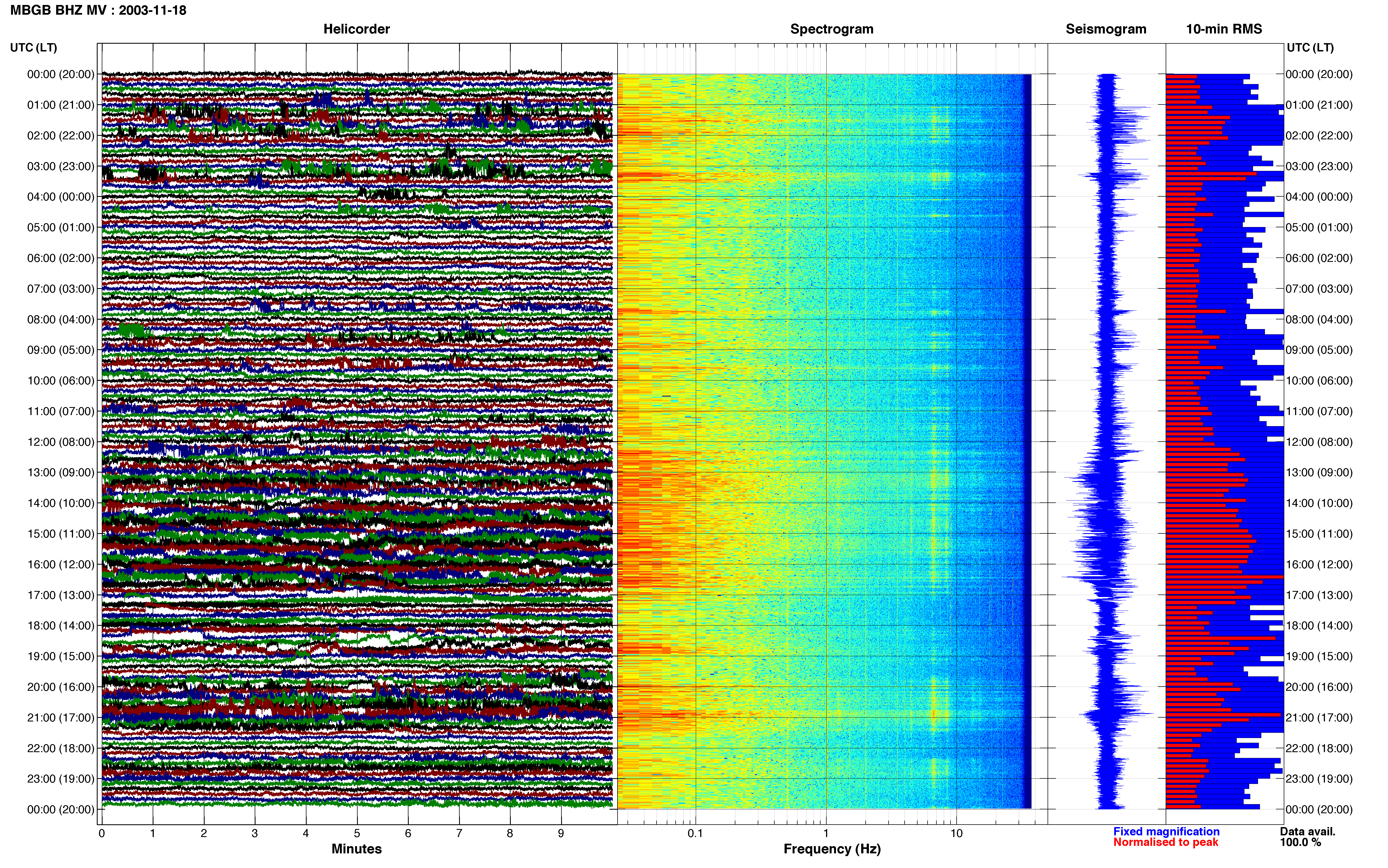Click left time label '06:00 (02:00)'
The height and width of the screenshot is (868, 1388).
click(x=61, y=258)
